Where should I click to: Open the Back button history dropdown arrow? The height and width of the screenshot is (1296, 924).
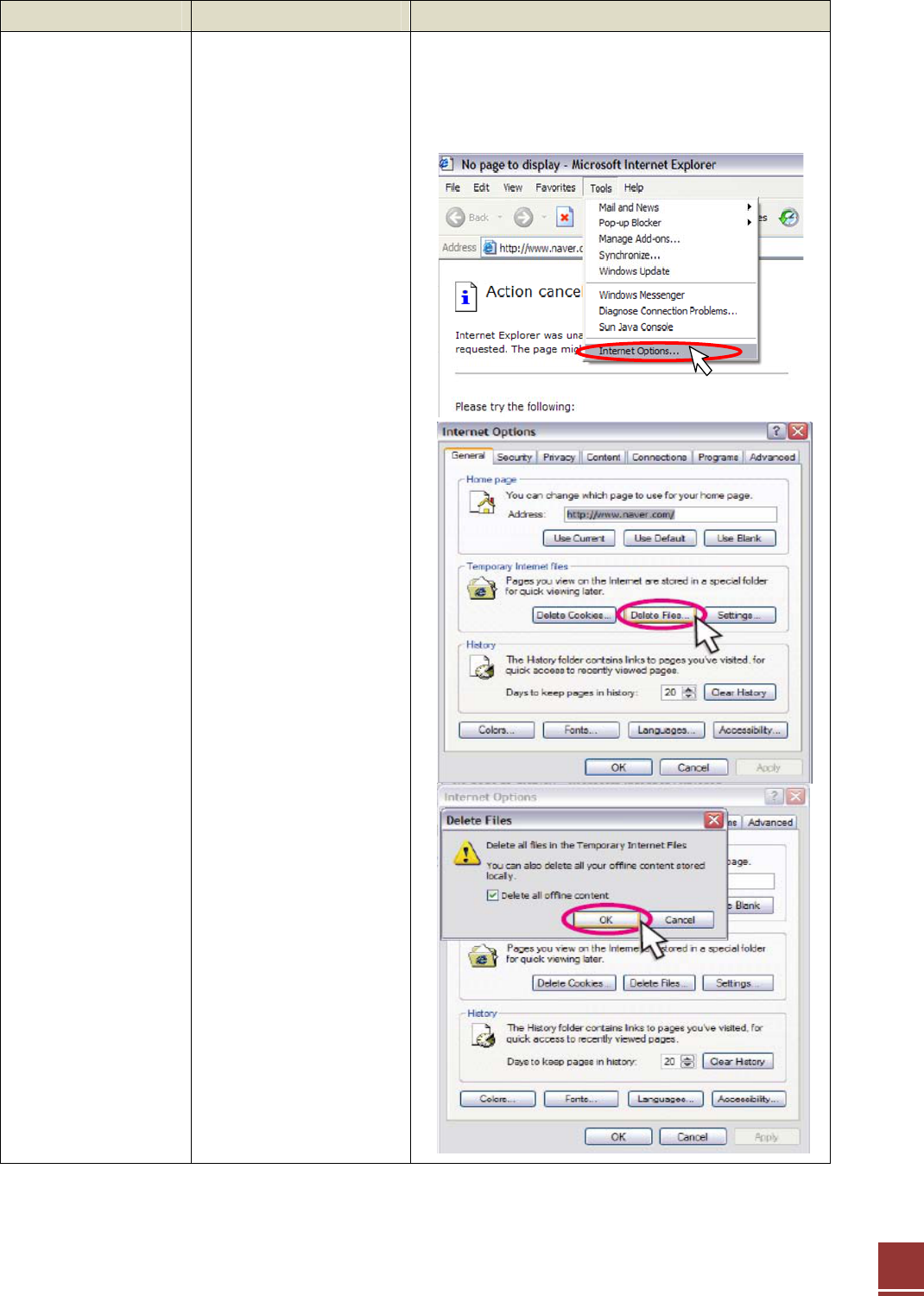click(x=500, y=218)
